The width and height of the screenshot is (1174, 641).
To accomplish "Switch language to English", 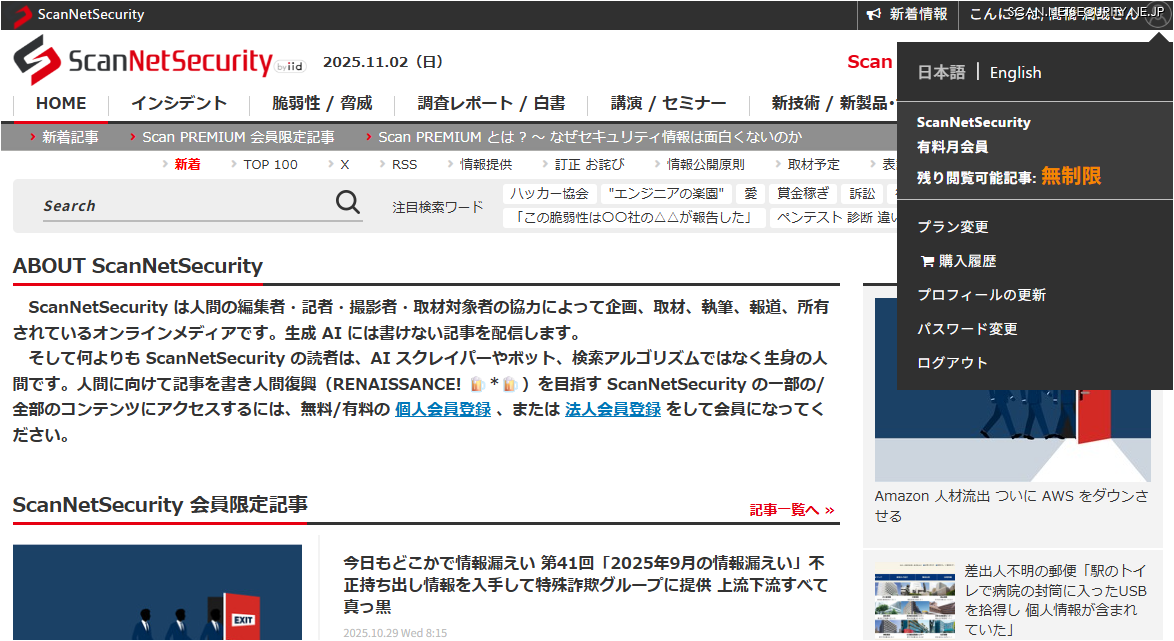I will click(x=1015, y=72).
